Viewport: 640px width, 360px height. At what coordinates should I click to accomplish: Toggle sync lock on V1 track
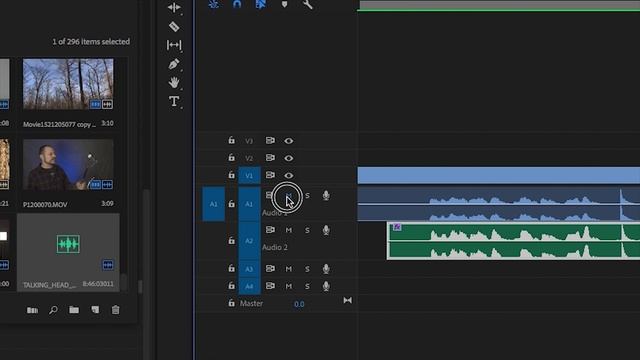tap(270, 175)
